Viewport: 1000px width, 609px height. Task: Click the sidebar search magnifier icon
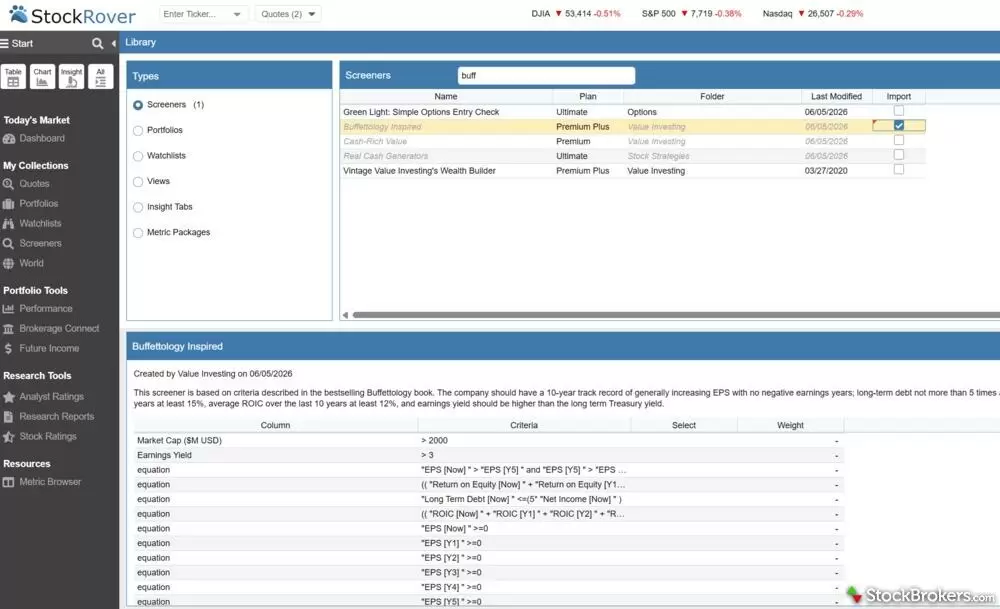pyautogui.click(x=97, y=43)
